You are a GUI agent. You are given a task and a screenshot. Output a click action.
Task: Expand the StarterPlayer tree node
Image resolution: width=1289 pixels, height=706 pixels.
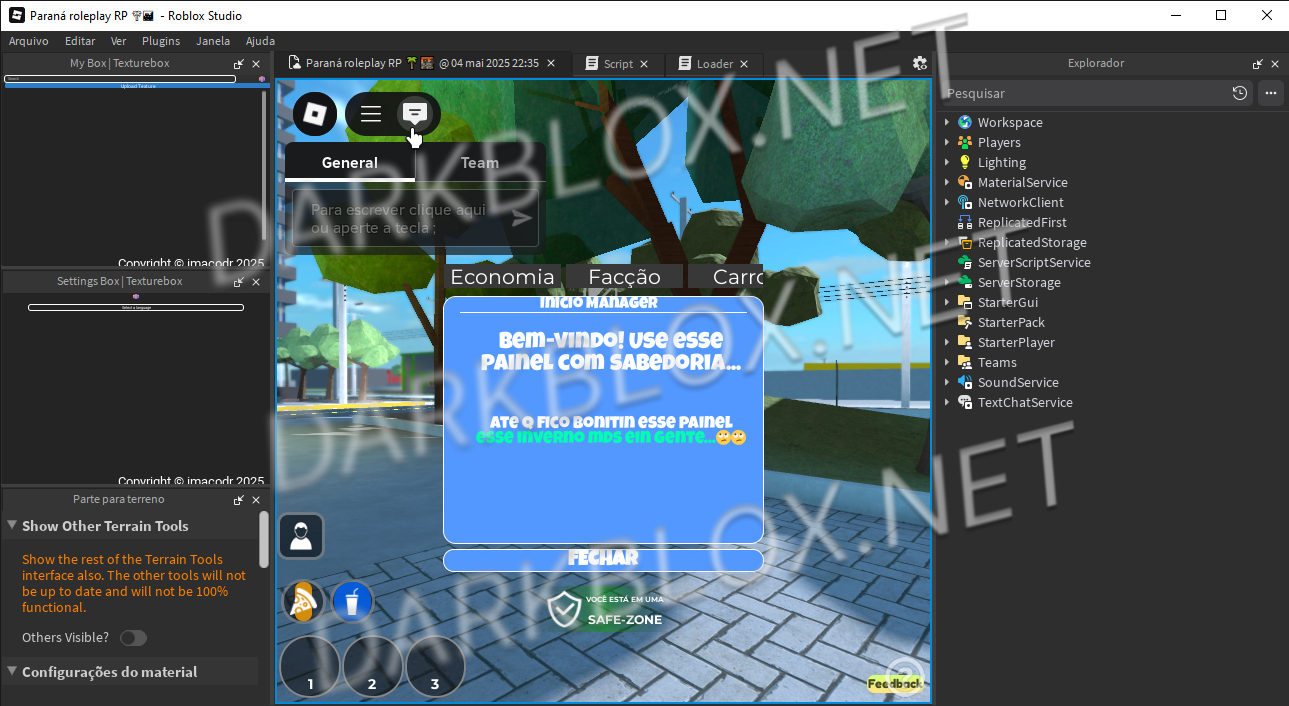[x=947, y=342]
